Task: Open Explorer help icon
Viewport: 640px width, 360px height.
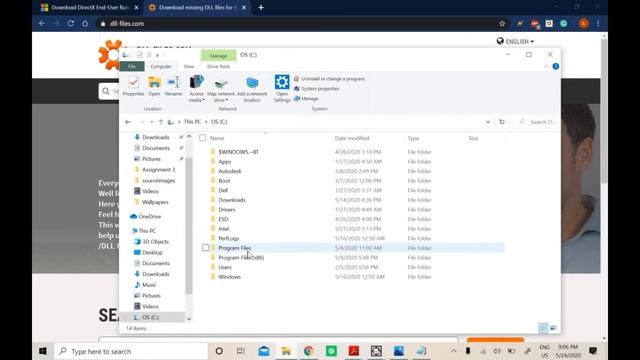Action: pyautogui.click(x=556, y=67)
